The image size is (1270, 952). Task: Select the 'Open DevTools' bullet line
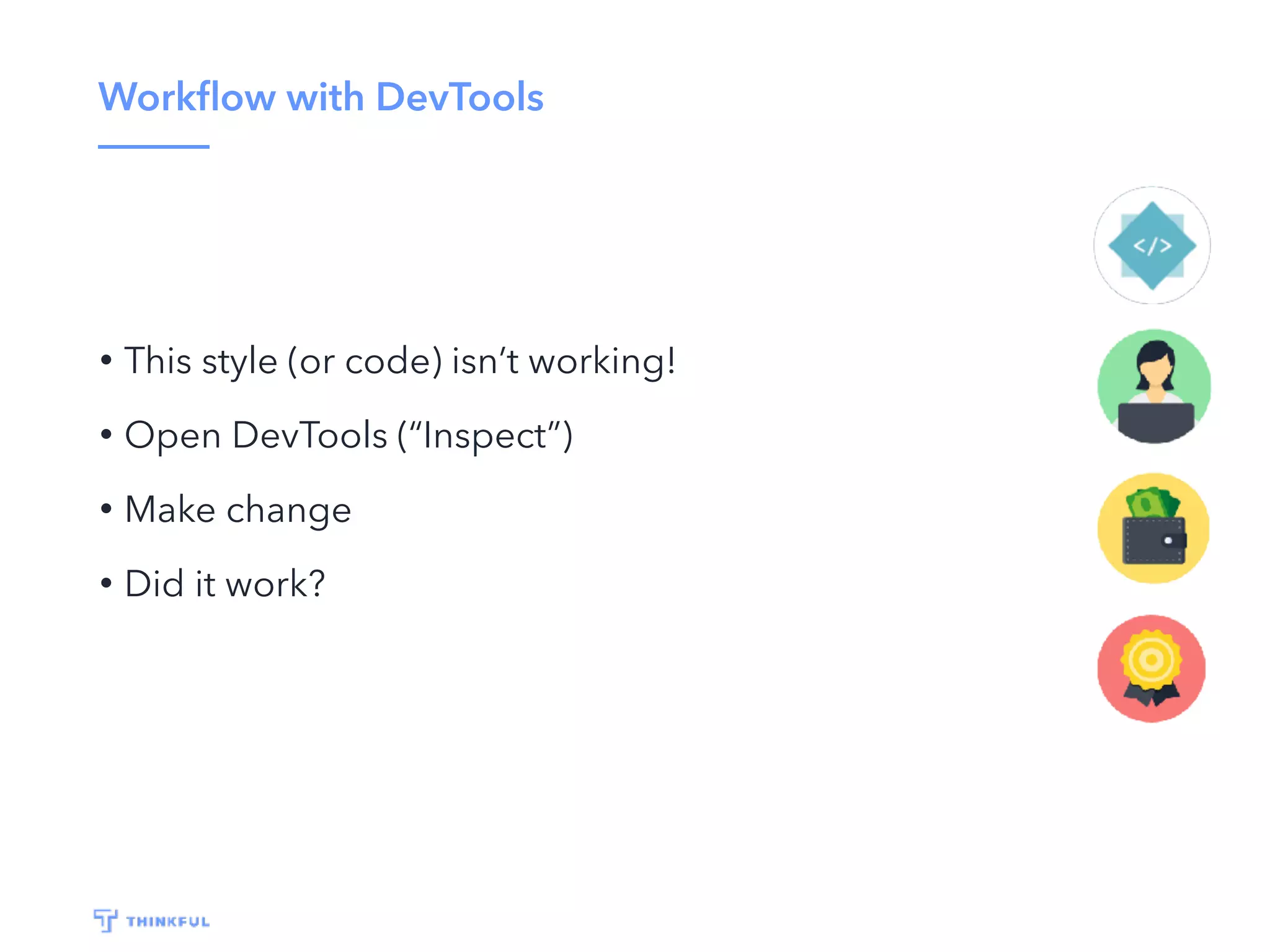tap(349, 435)
